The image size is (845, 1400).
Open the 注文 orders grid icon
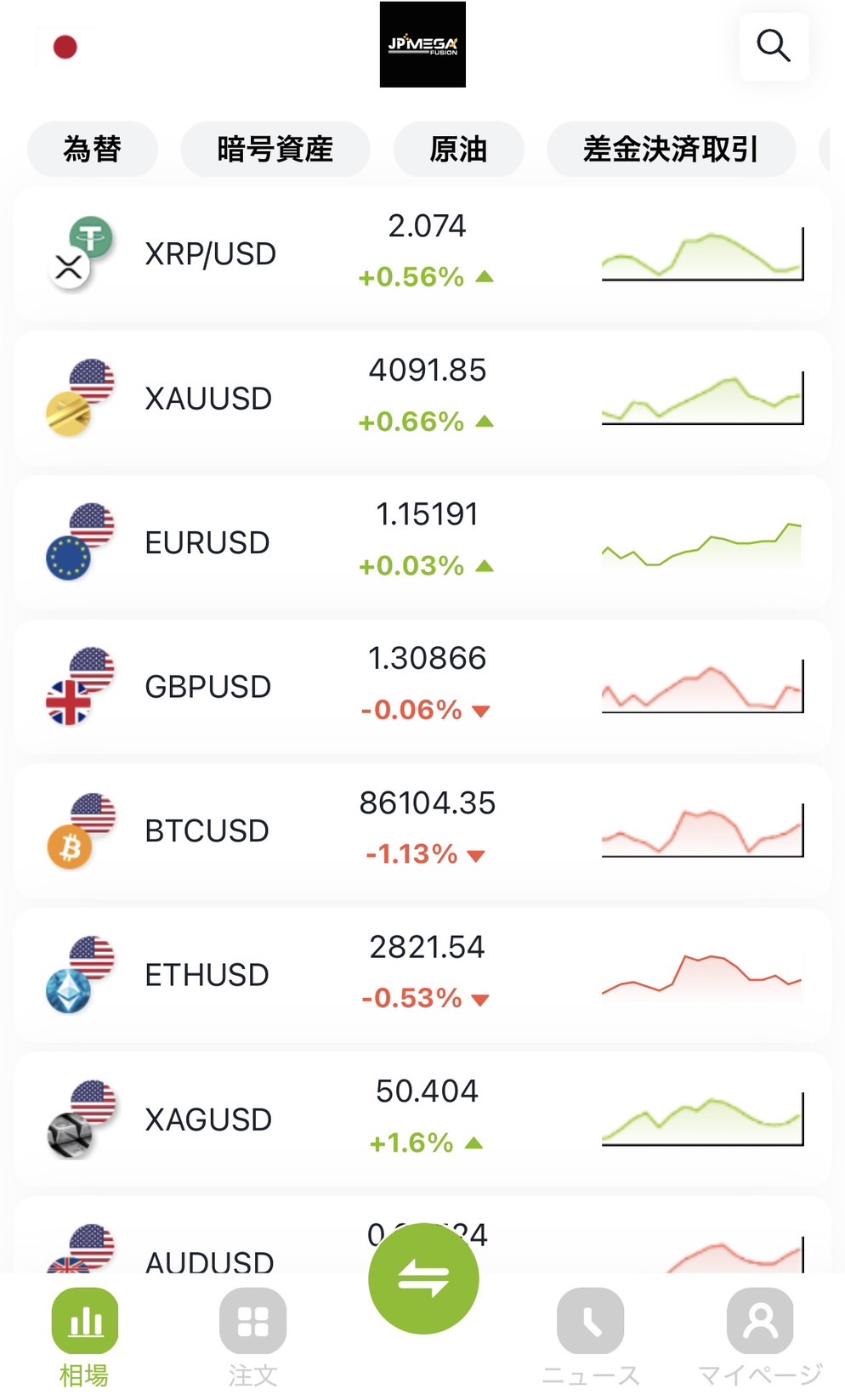point(252,1320)
